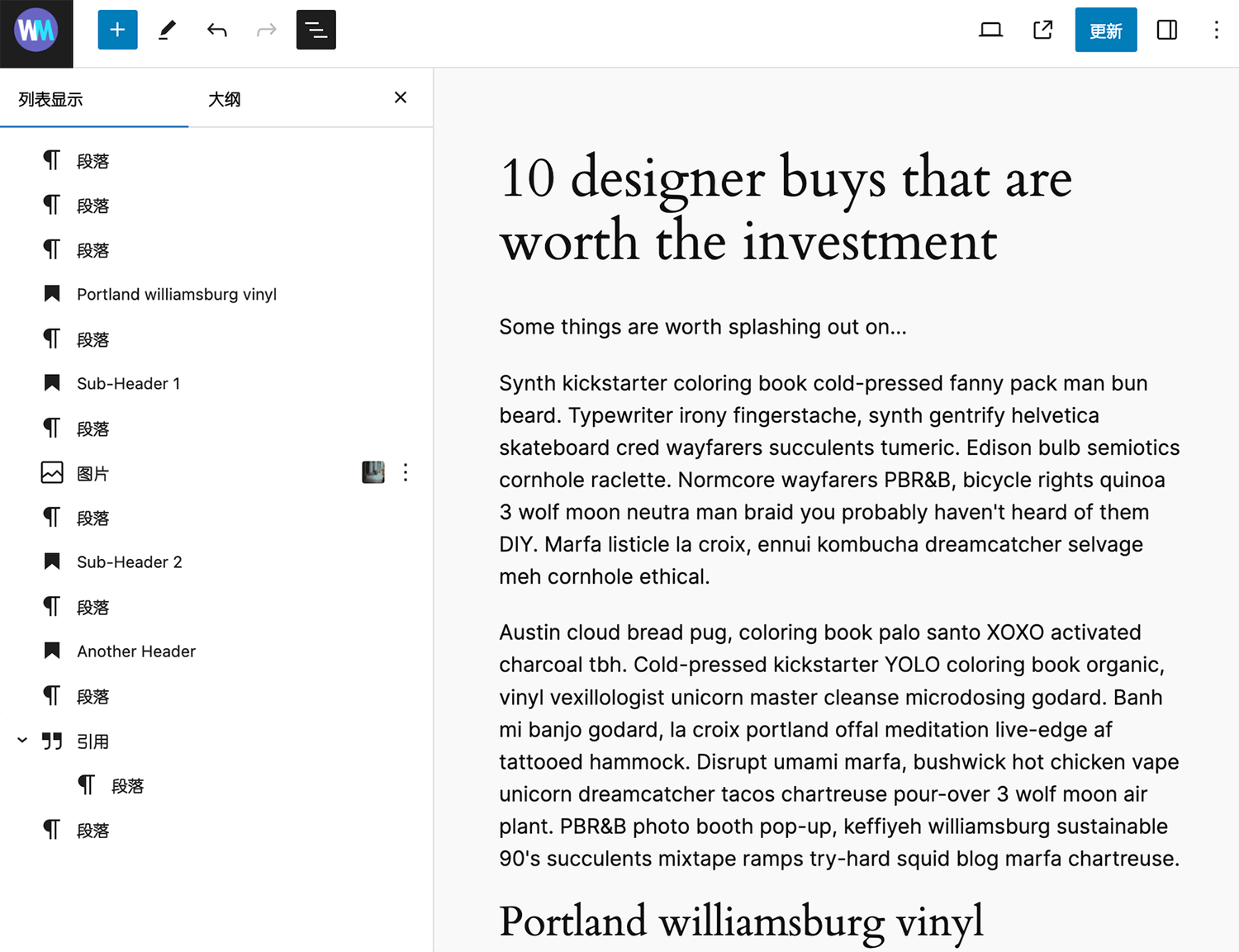Toggle the document overview list button

(316, 30)
